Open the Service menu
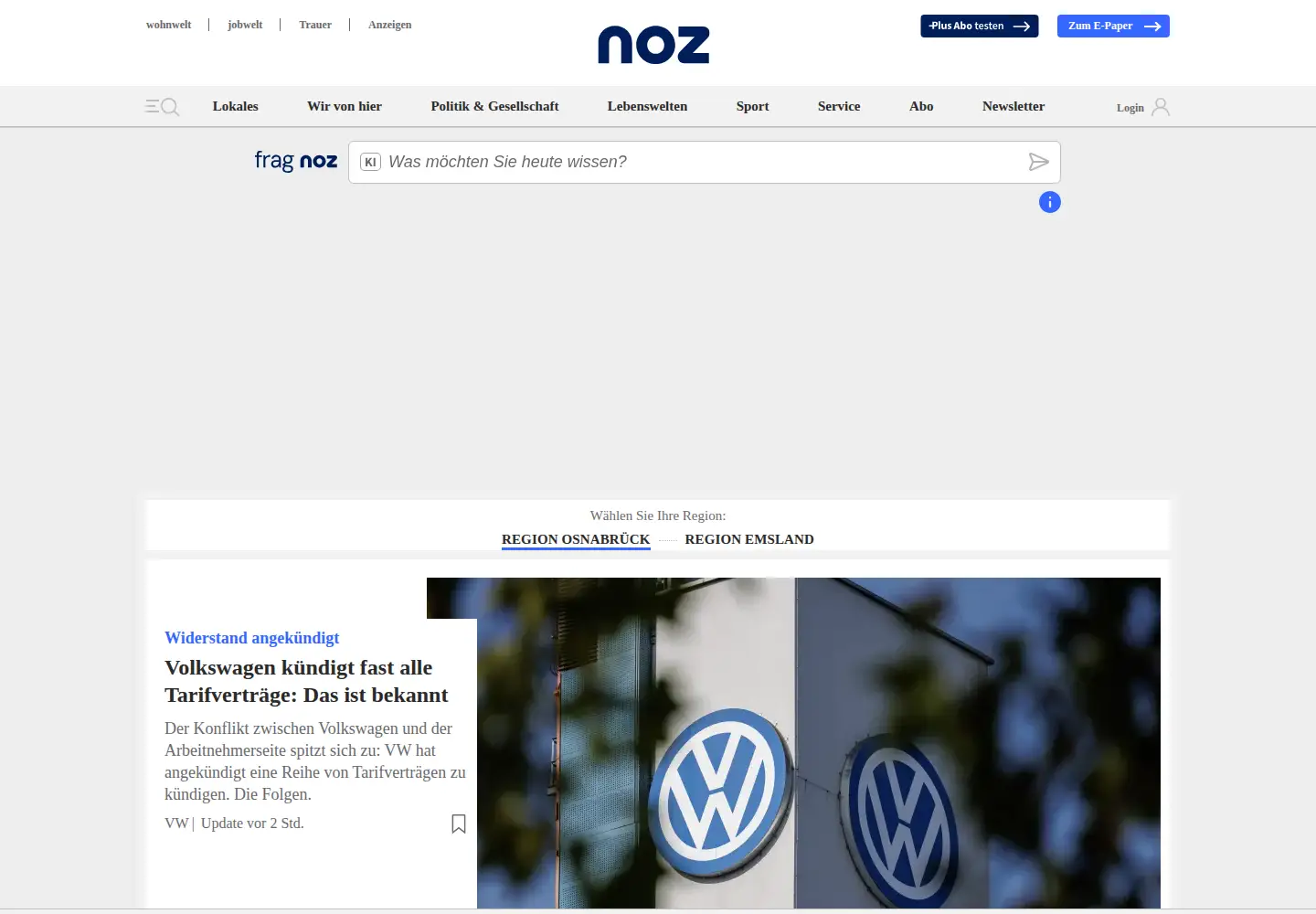The height and width of the screenshot is (914, 1316). (839, 106)
